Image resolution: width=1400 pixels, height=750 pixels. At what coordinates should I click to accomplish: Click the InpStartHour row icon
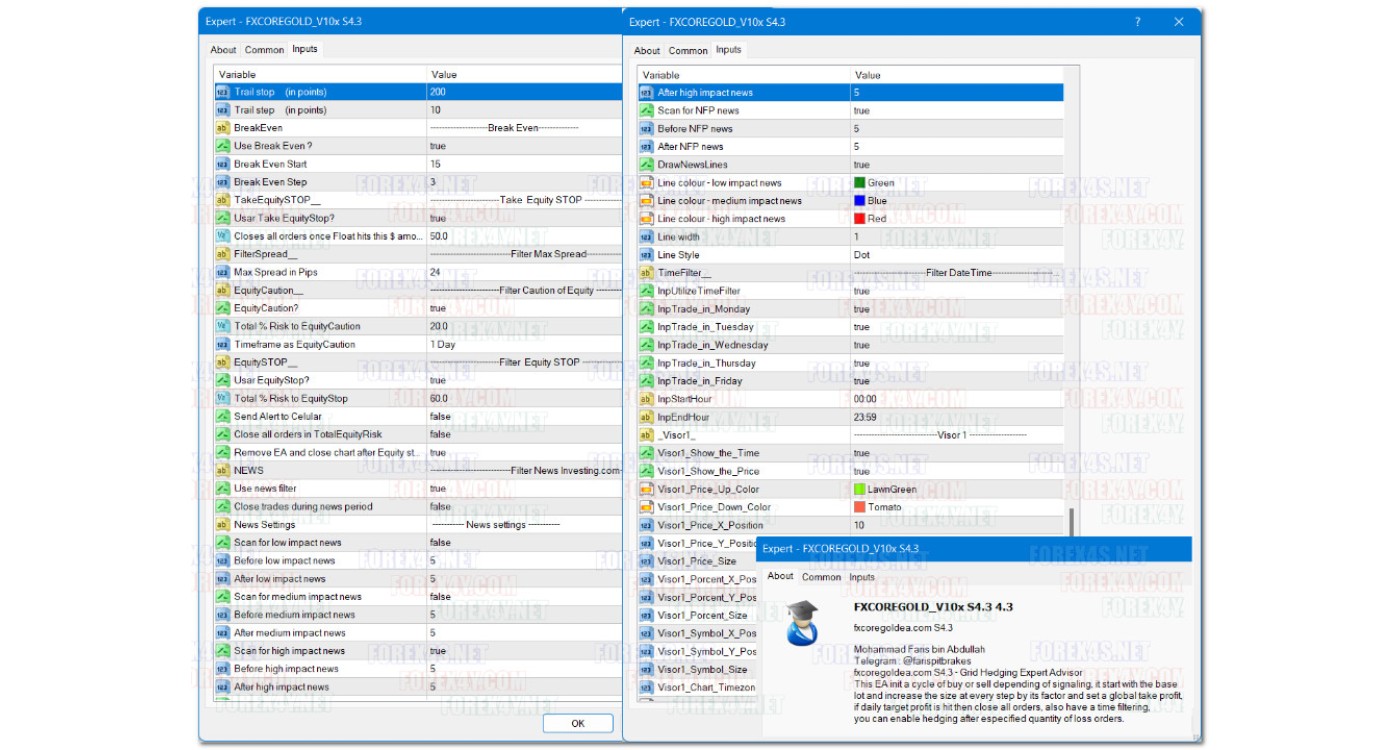pos(646,399)
